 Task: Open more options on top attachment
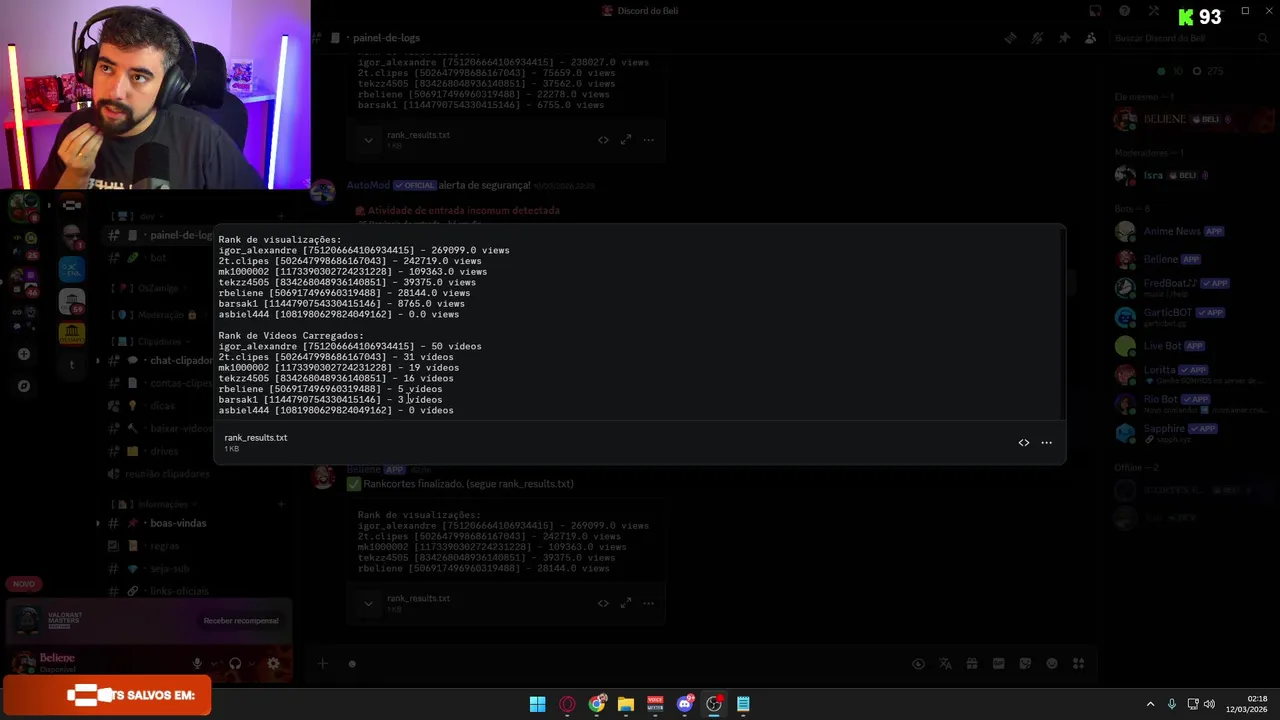[x=648, y=140]
